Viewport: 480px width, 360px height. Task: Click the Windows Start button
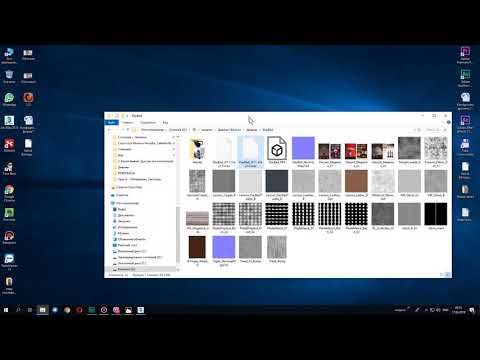[x=6, y=310]
